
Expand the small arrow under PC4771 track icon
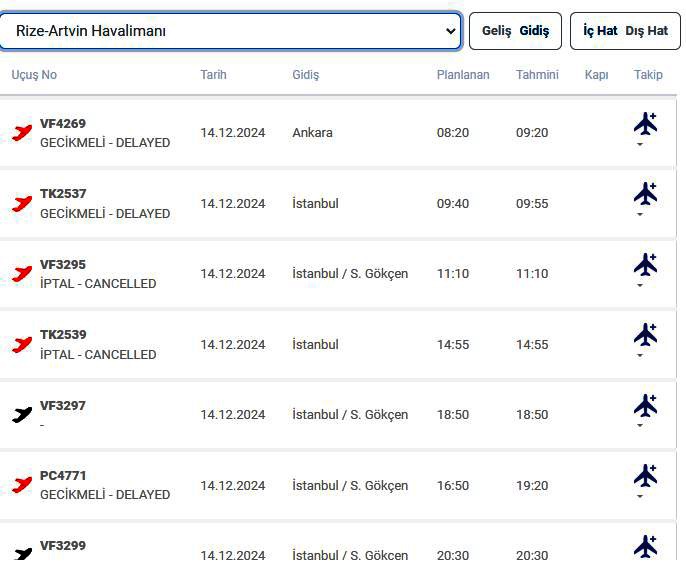point(640,497)
